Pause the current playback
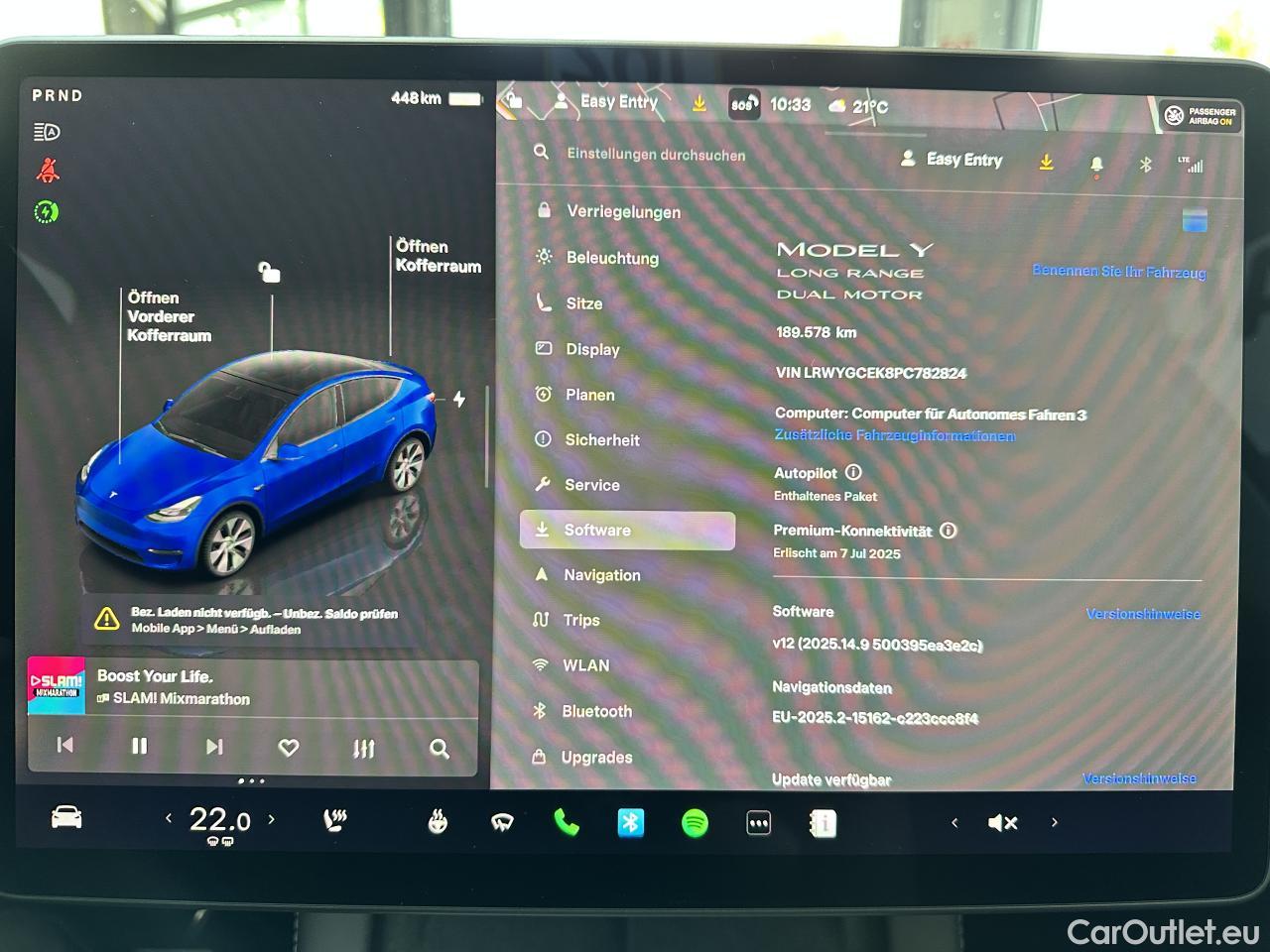 (x=140, y=746)
